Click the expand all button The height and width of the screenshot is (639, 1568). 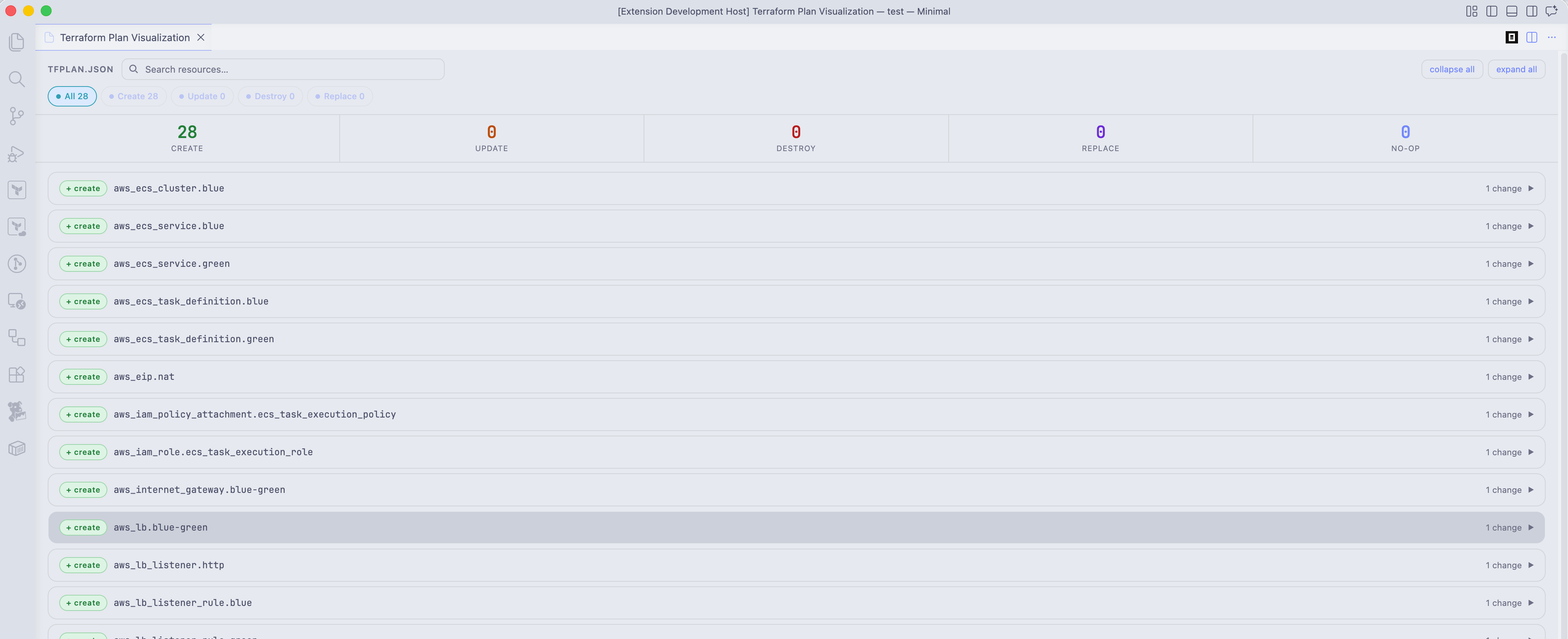(x=1516, y=69)
